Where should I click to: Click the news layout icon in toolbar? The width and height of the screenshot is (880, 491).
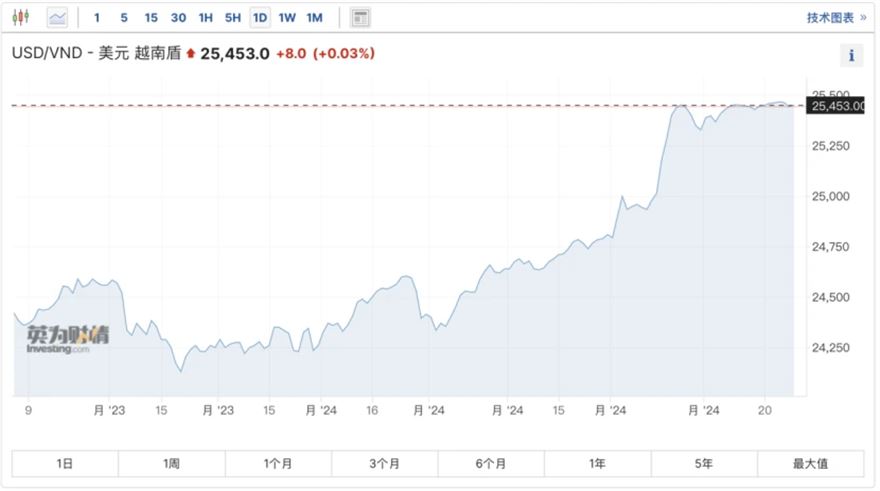pyautogui.click(x=360, y=17)
